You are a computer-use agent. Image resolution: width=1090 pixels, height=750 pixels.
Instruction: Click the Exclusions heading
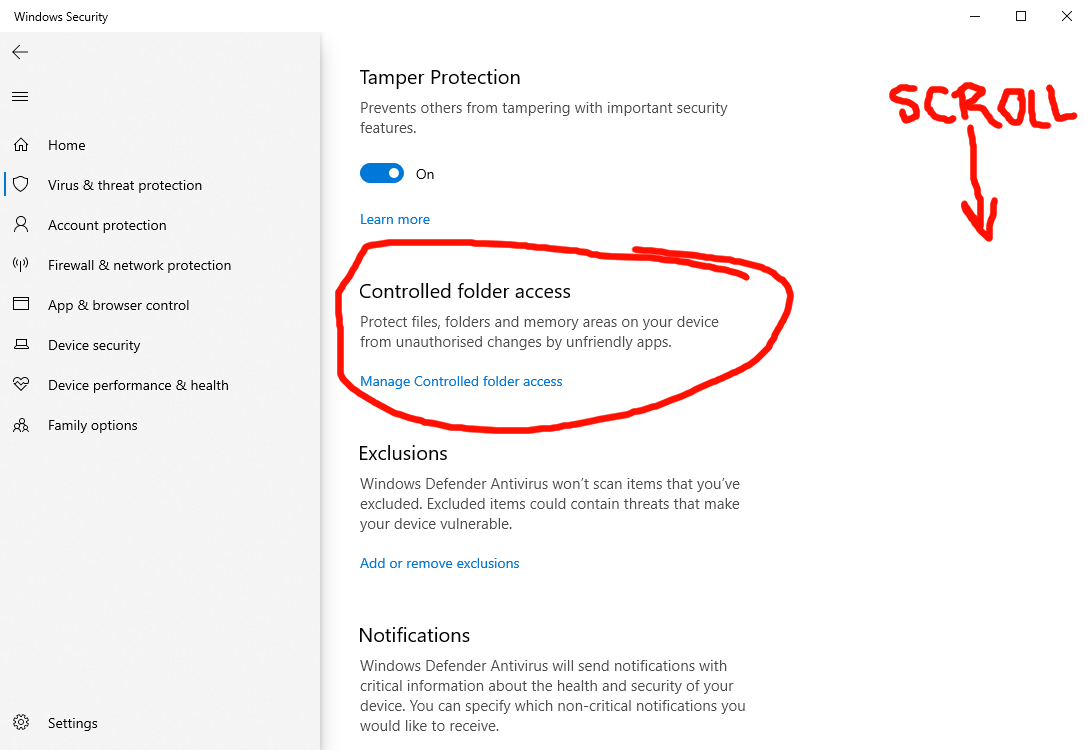click(403, 453)
